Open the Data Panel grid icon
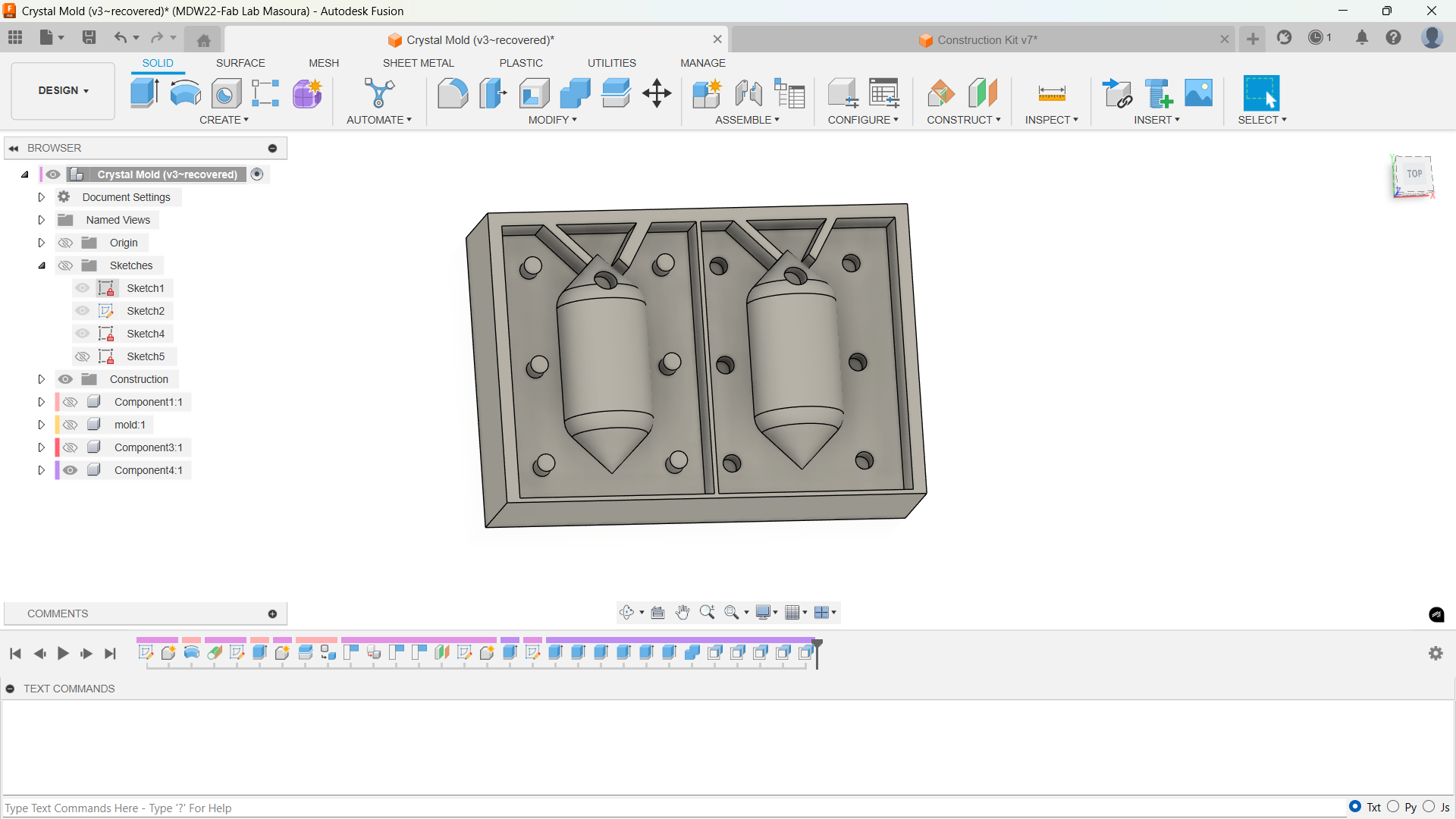The image size is (1456, 819). pyautogui.click(x=15, y=37)
